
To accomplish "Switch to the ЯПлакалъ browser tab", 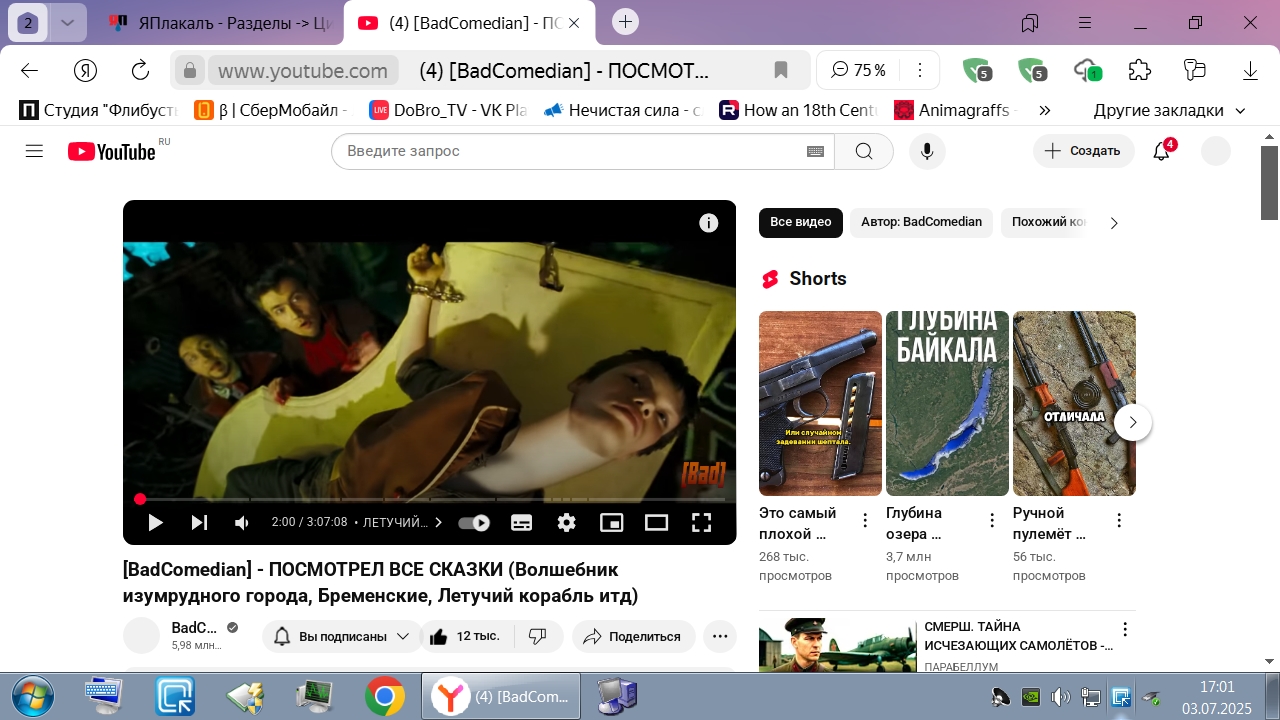I will tap(220, 22).
